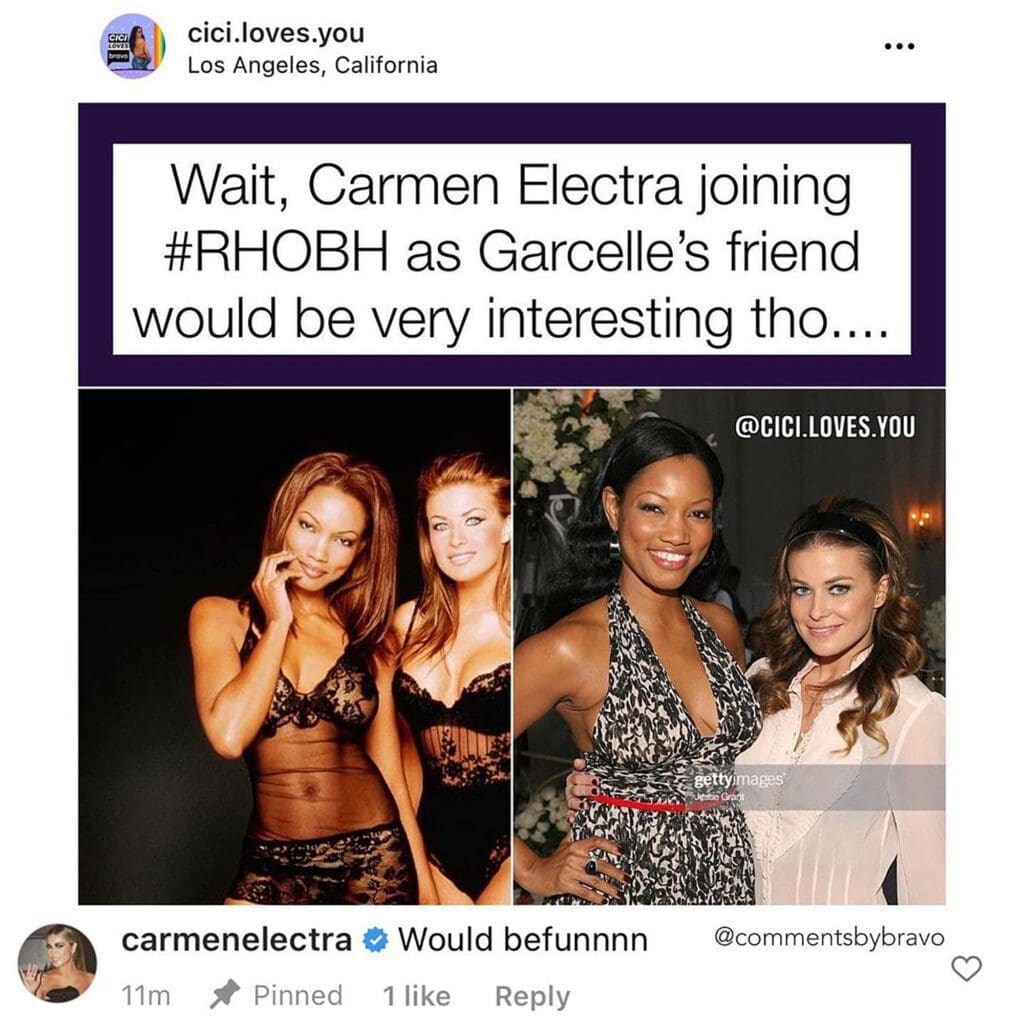Open the Los Angeles, California location
Screen dimensions: 1024x1024
[312, 65]
